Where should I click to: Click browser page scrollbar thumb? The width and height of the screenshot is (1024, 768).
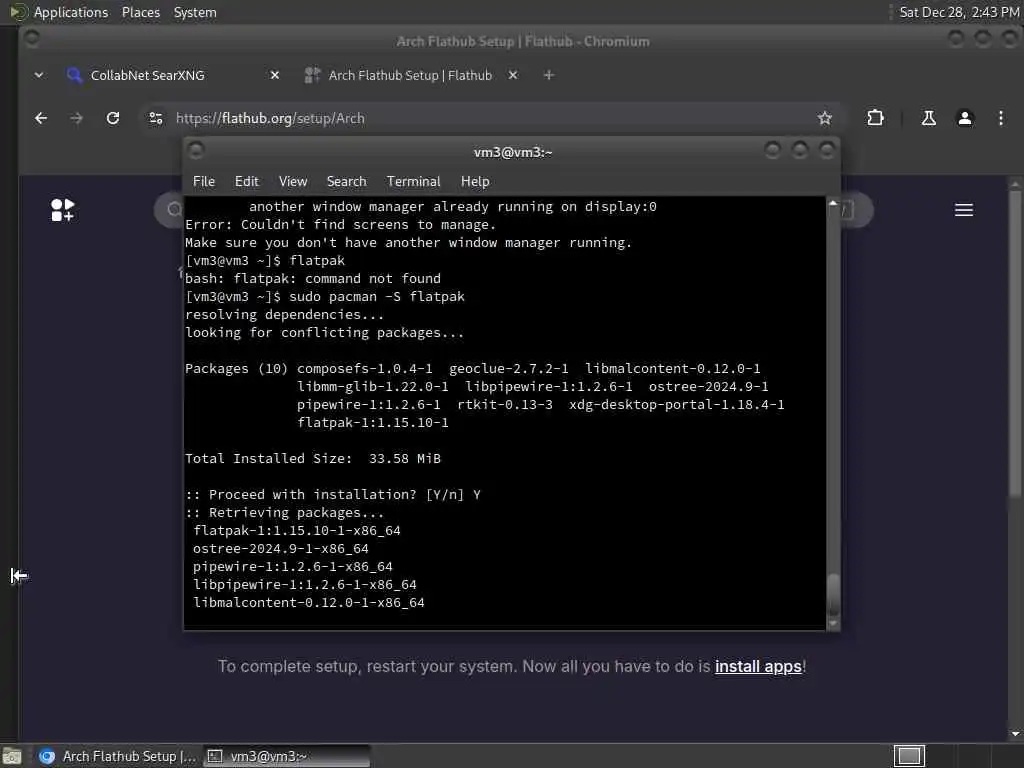tap(1014, 343)
